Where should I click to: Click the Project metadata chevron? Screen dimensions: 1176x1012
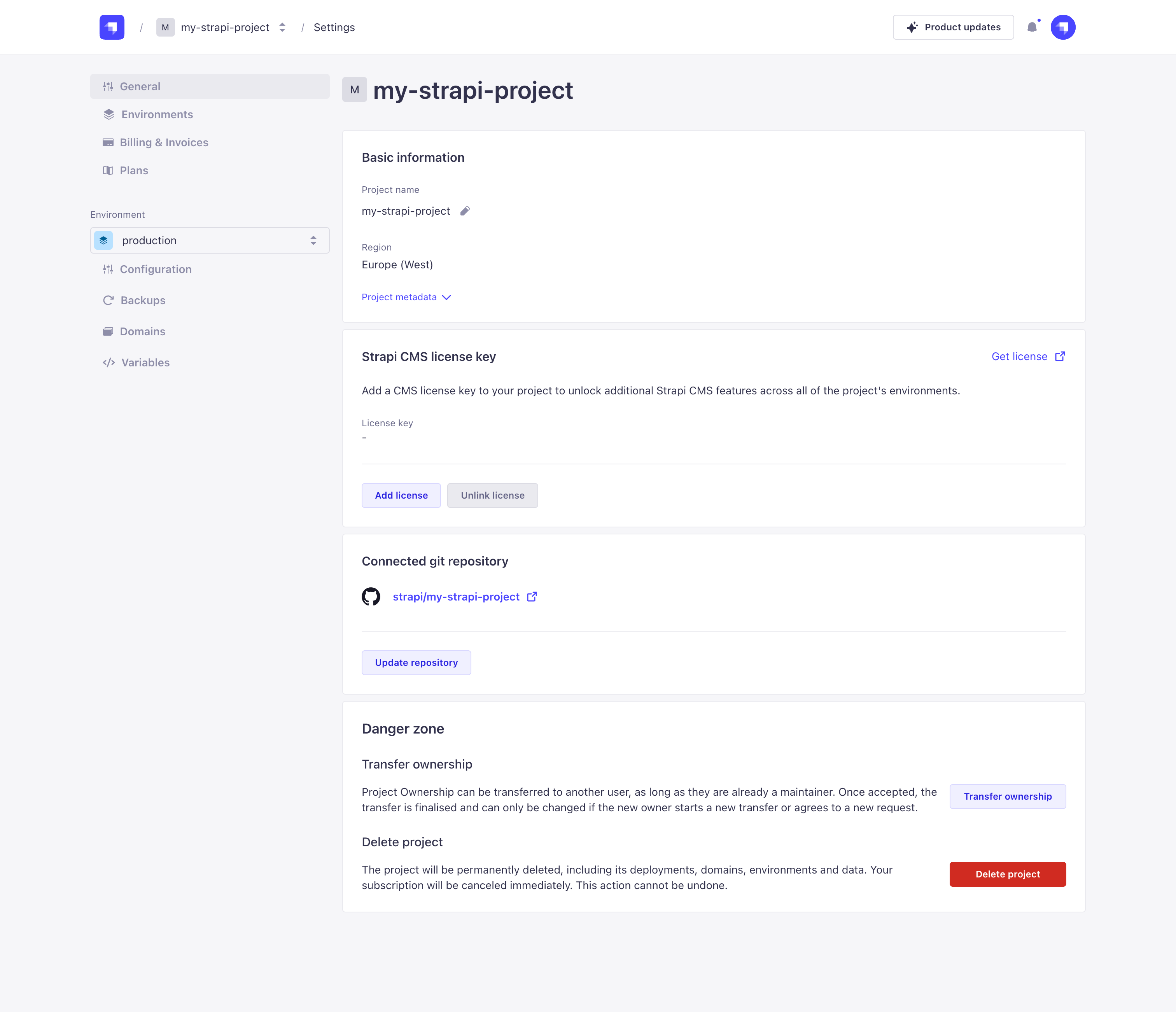point(447,298)
